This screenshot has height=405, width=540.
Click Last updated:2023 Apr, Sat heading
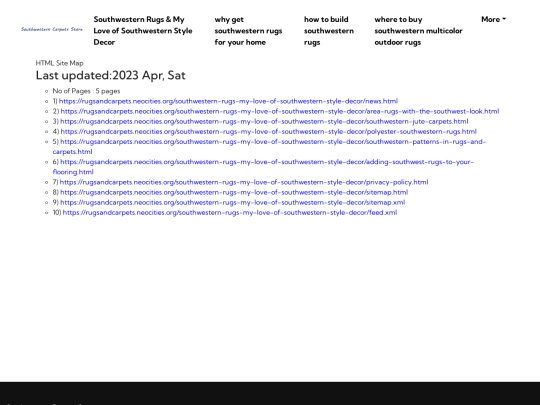pos(111,75)
